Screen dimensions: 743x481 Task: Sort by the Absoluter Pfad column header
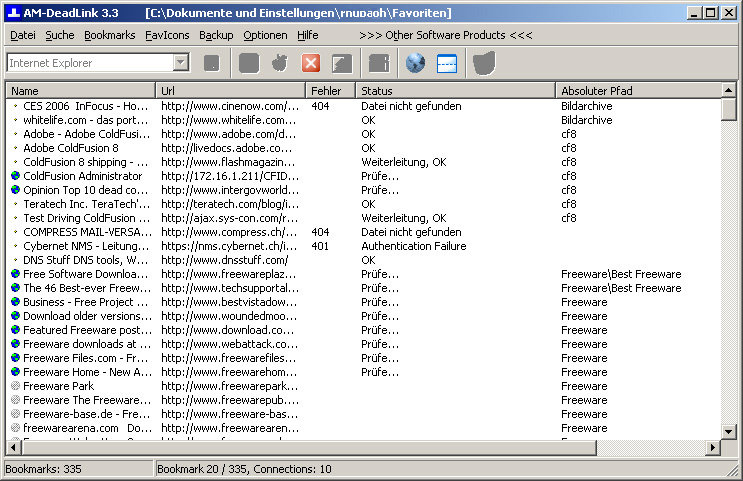pyautogui.click(x=638, y=91)
